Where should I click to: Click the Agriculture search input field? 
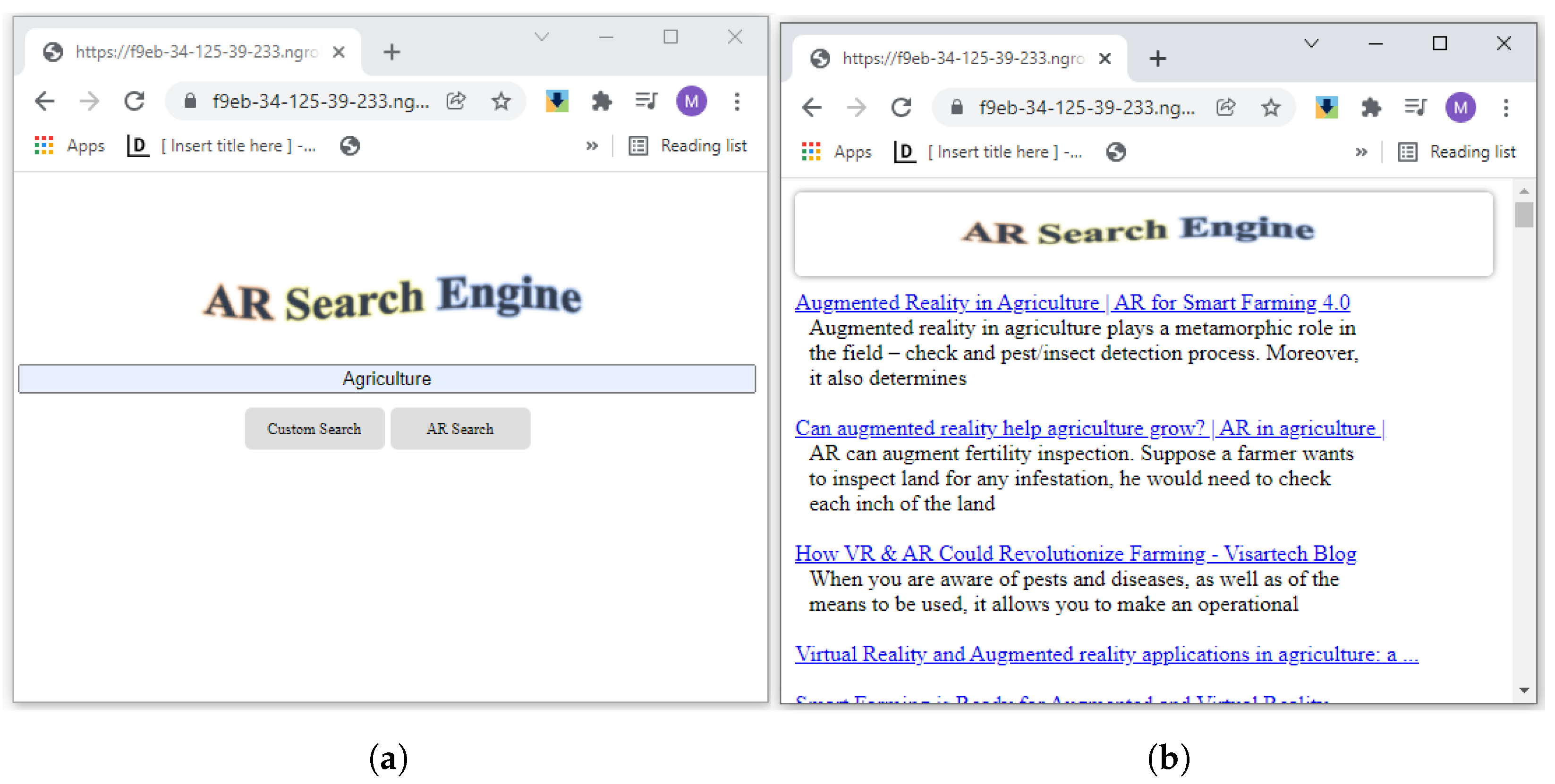point(386,379)
